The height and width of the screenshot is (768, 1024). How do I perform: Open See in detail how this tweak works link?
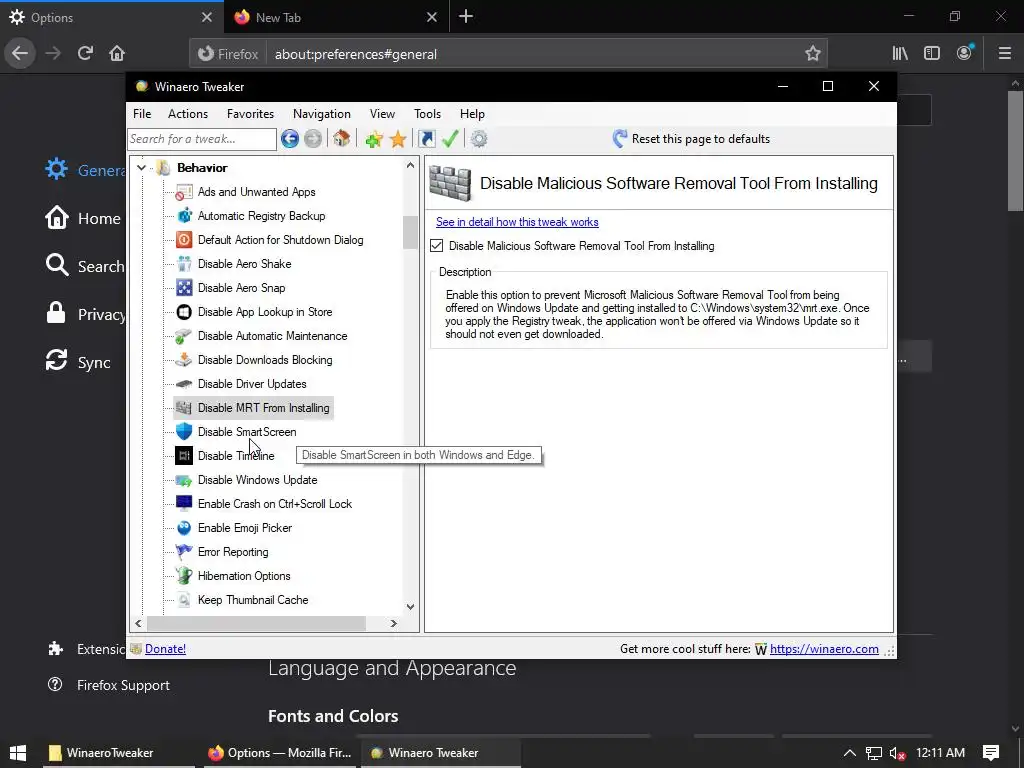(x=517, y=222)
